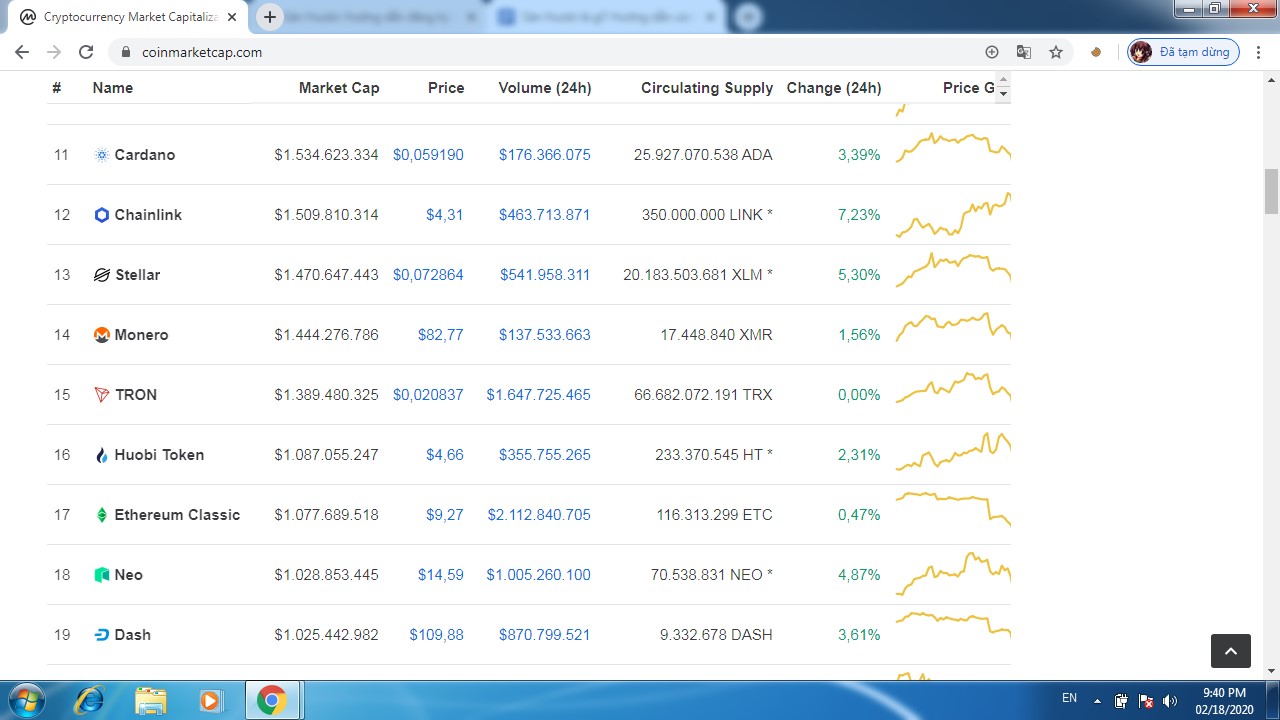Click the Chainlink price graph thumbnail
This screenshot has width=1280, height=720.
[953, 215]
